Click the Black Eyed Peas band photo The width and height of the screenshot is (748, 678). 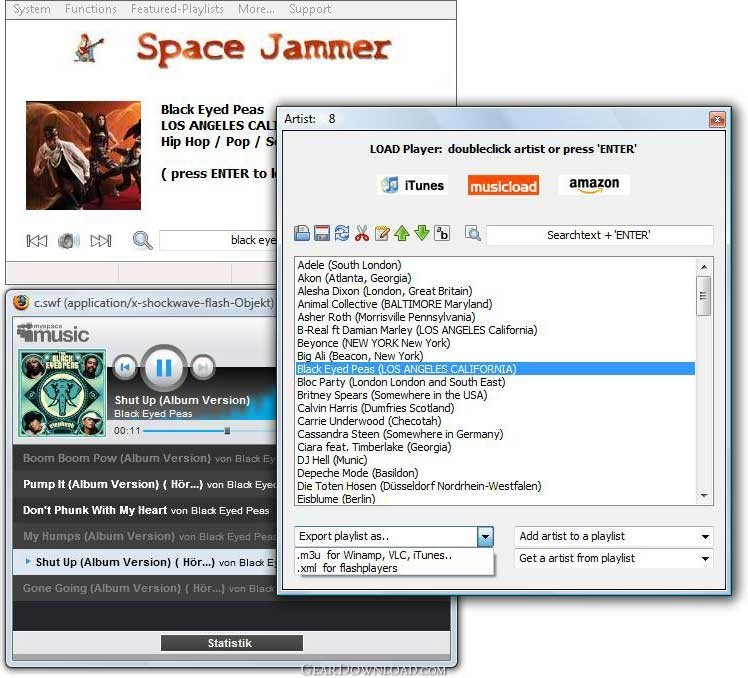[83, 155]
